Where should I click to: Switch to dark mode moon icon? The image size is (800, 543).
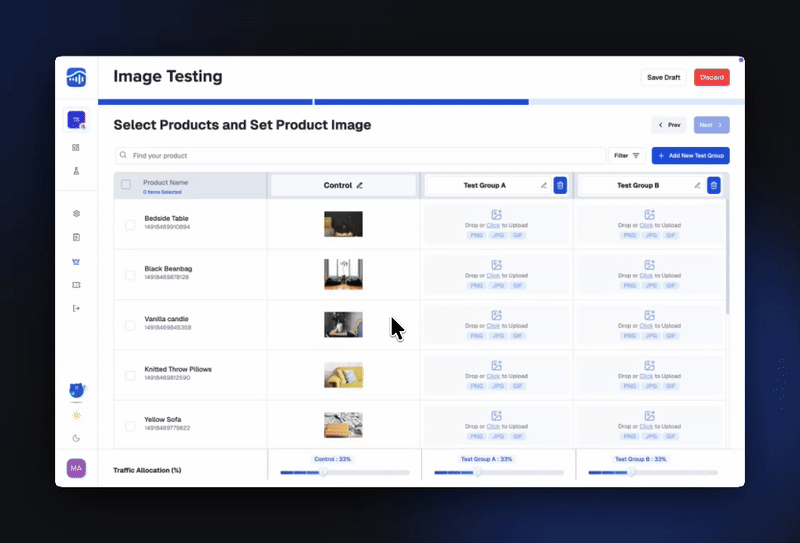pyautogui.click(x=76, y=438)
